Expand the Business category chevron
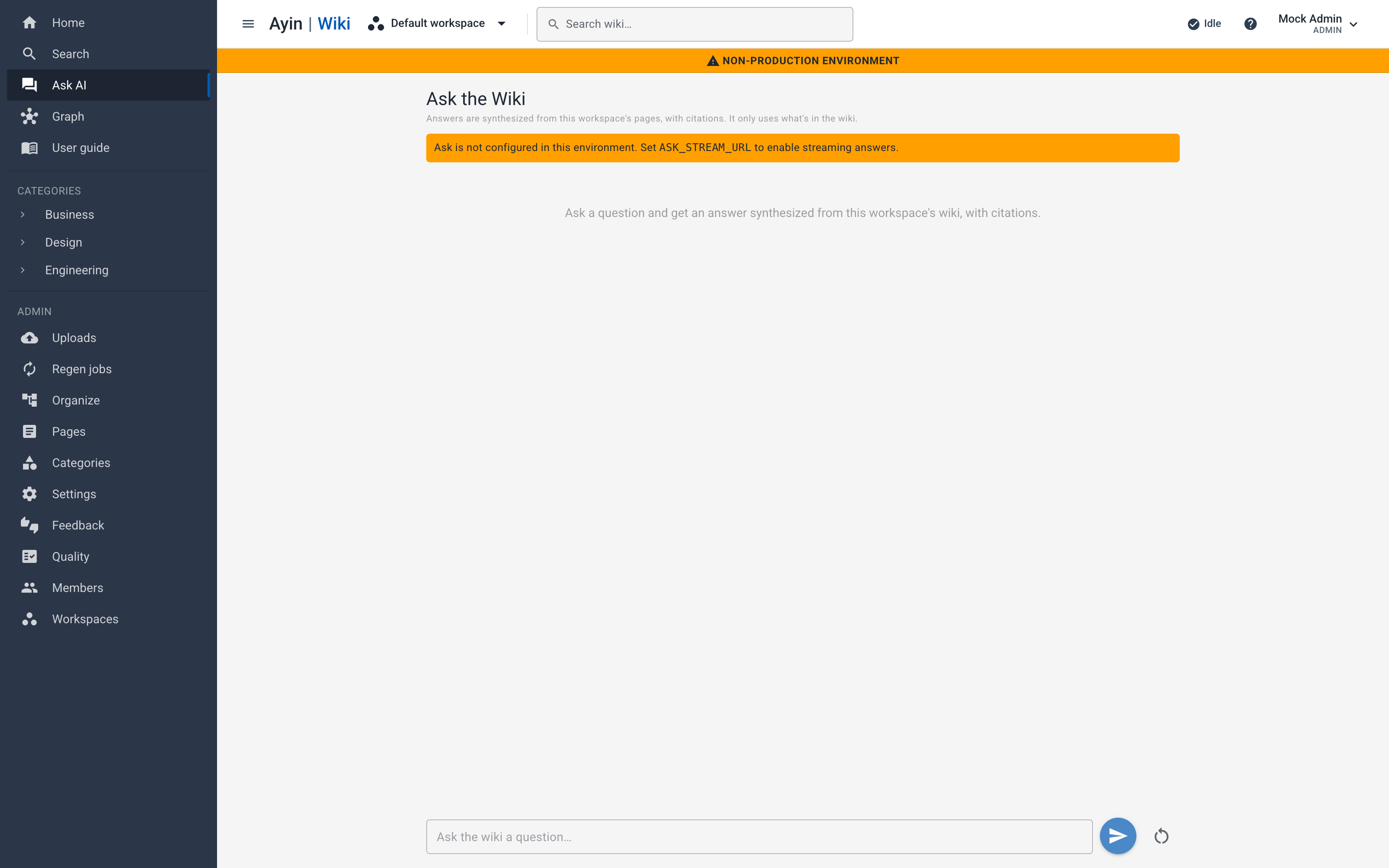 tap(23, 215)
